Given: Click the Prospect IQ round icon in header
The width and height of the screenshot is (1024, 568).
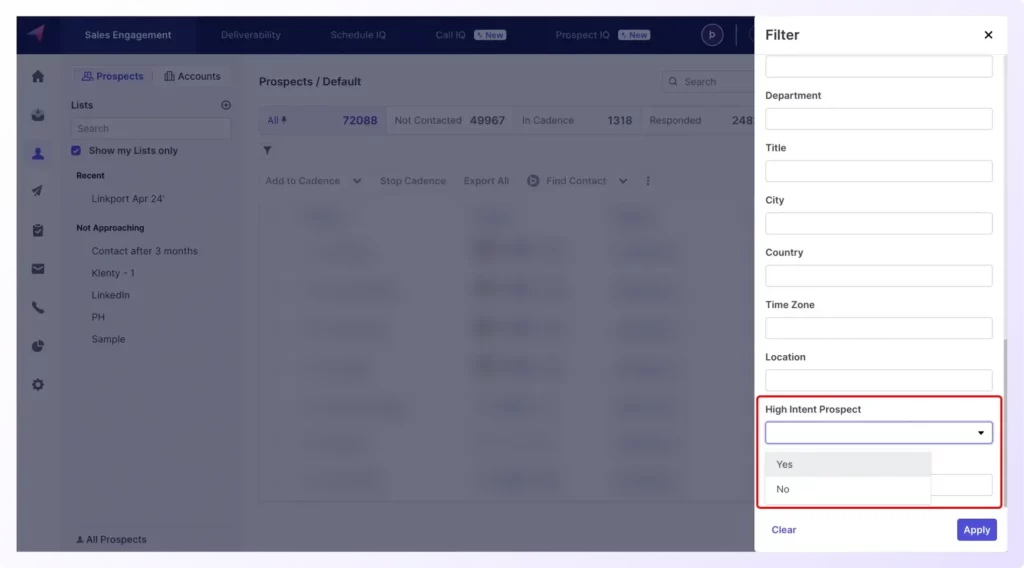Looking at the screenshot, I should (712, 35).
